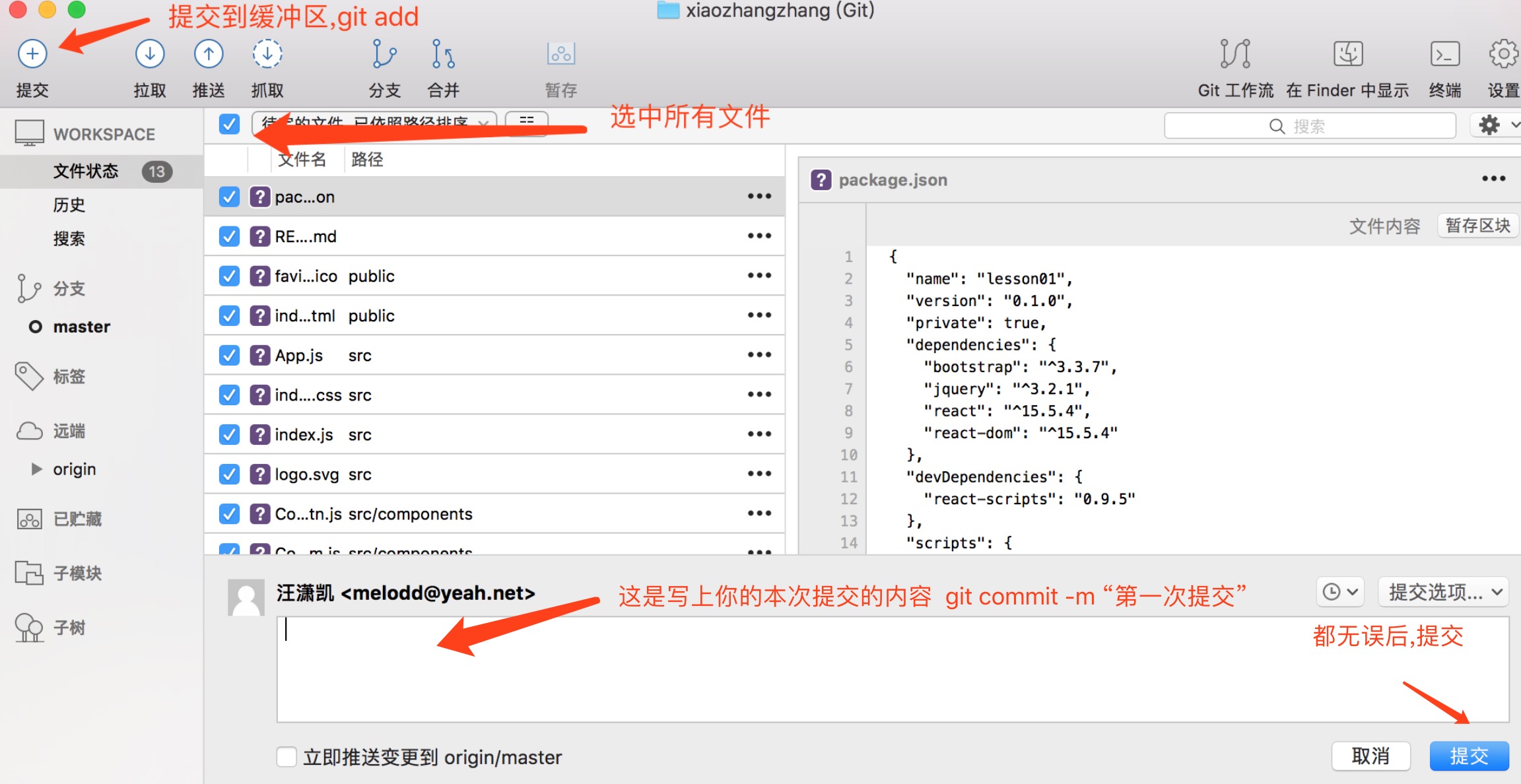The width and height of the screenshot is (1521, 784).
Task: Open the commit options dropdown
Action: click(x=1444, y=592)
